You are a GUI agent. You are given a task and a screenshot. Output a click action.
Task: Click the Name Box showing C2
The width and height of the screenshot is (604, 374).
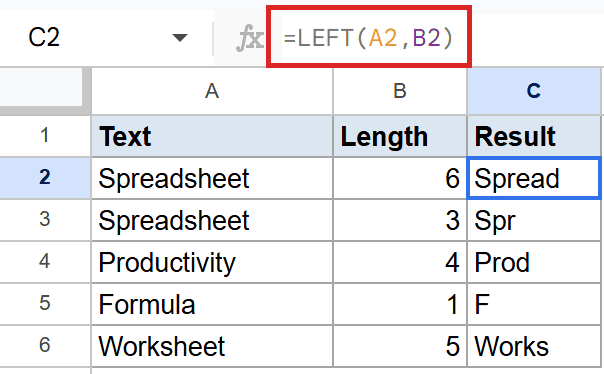click(x=44, y=38)
